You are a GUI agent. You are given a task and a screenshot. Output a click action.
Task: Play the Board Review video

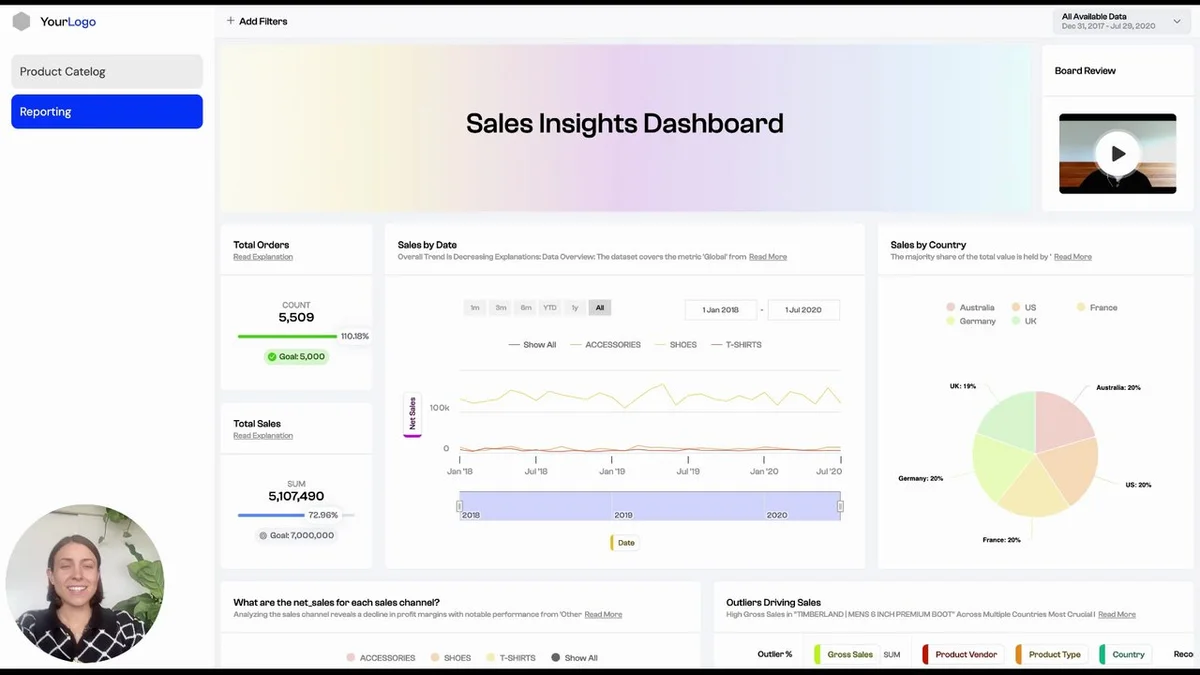[x=1117, y=154]
